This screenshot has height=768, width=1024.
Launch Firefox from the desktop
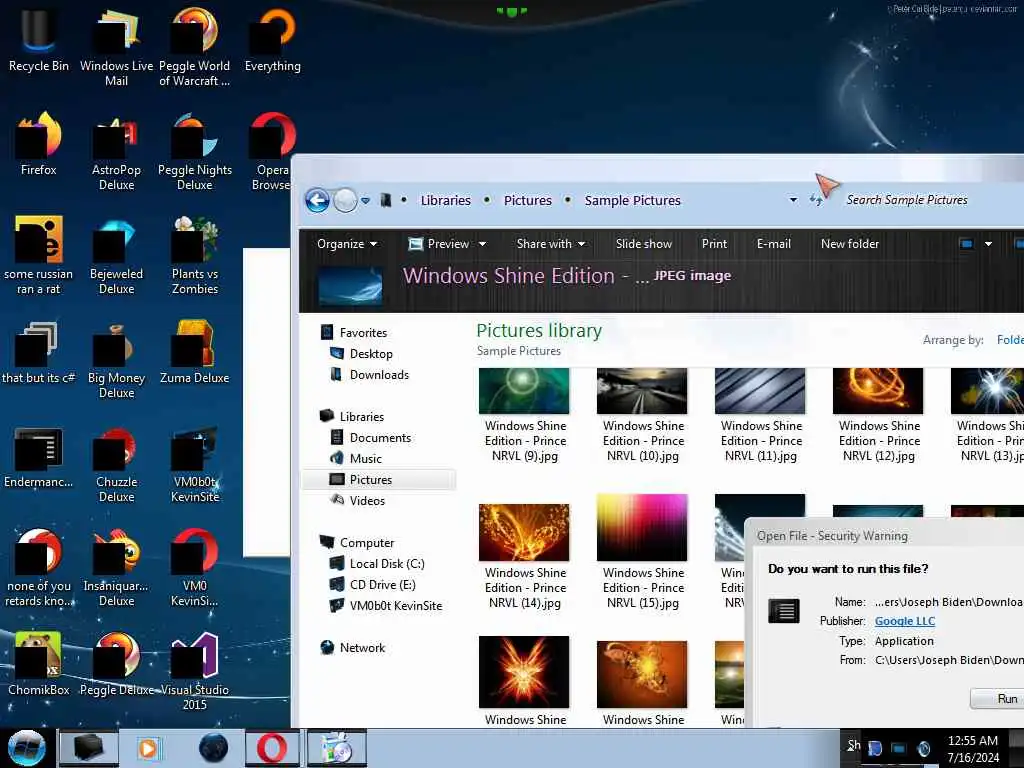(x=38, y=142)
